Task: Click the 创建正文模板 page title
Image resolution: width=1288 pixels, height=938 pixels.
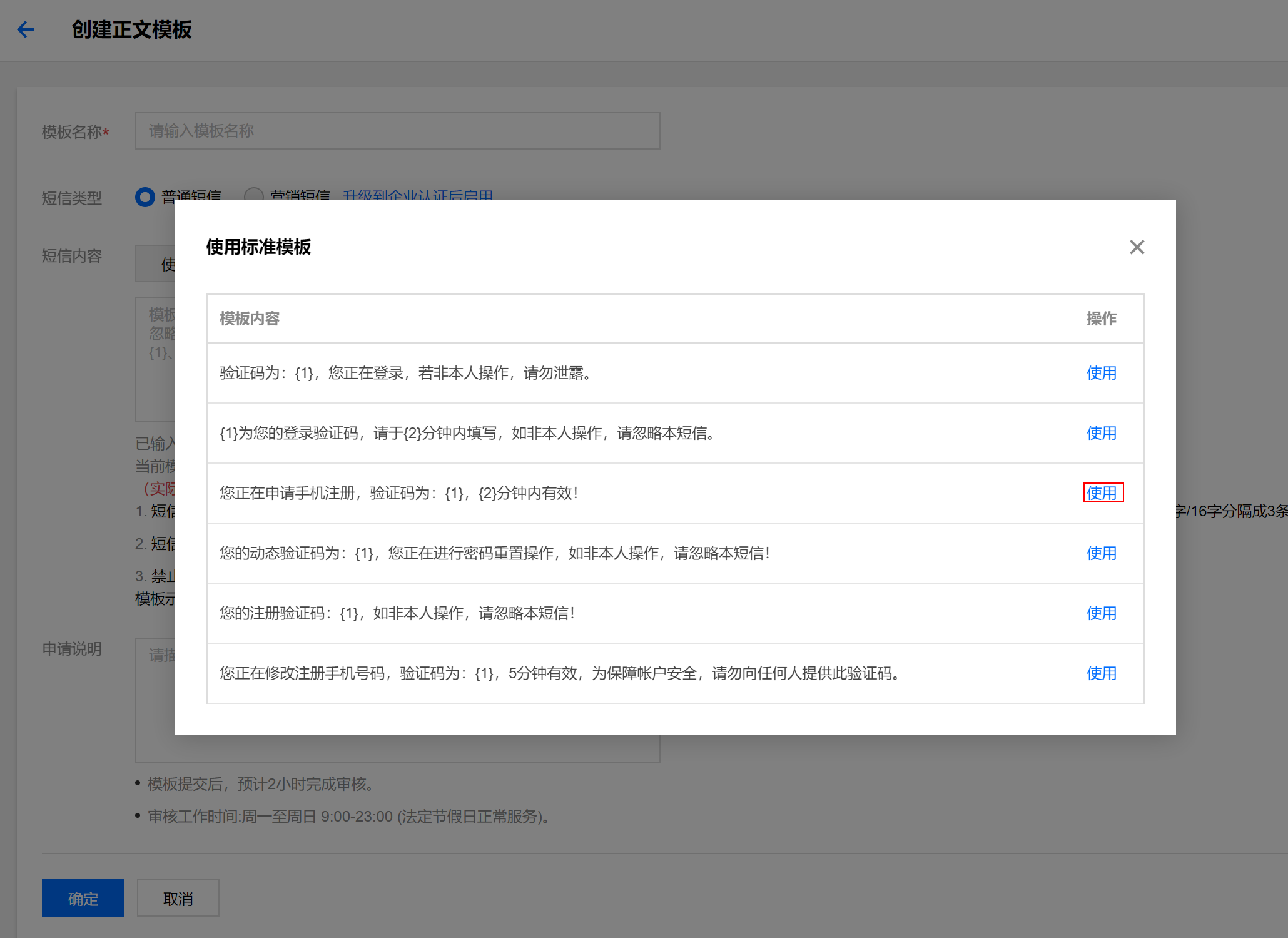Action: coord(131,29)
